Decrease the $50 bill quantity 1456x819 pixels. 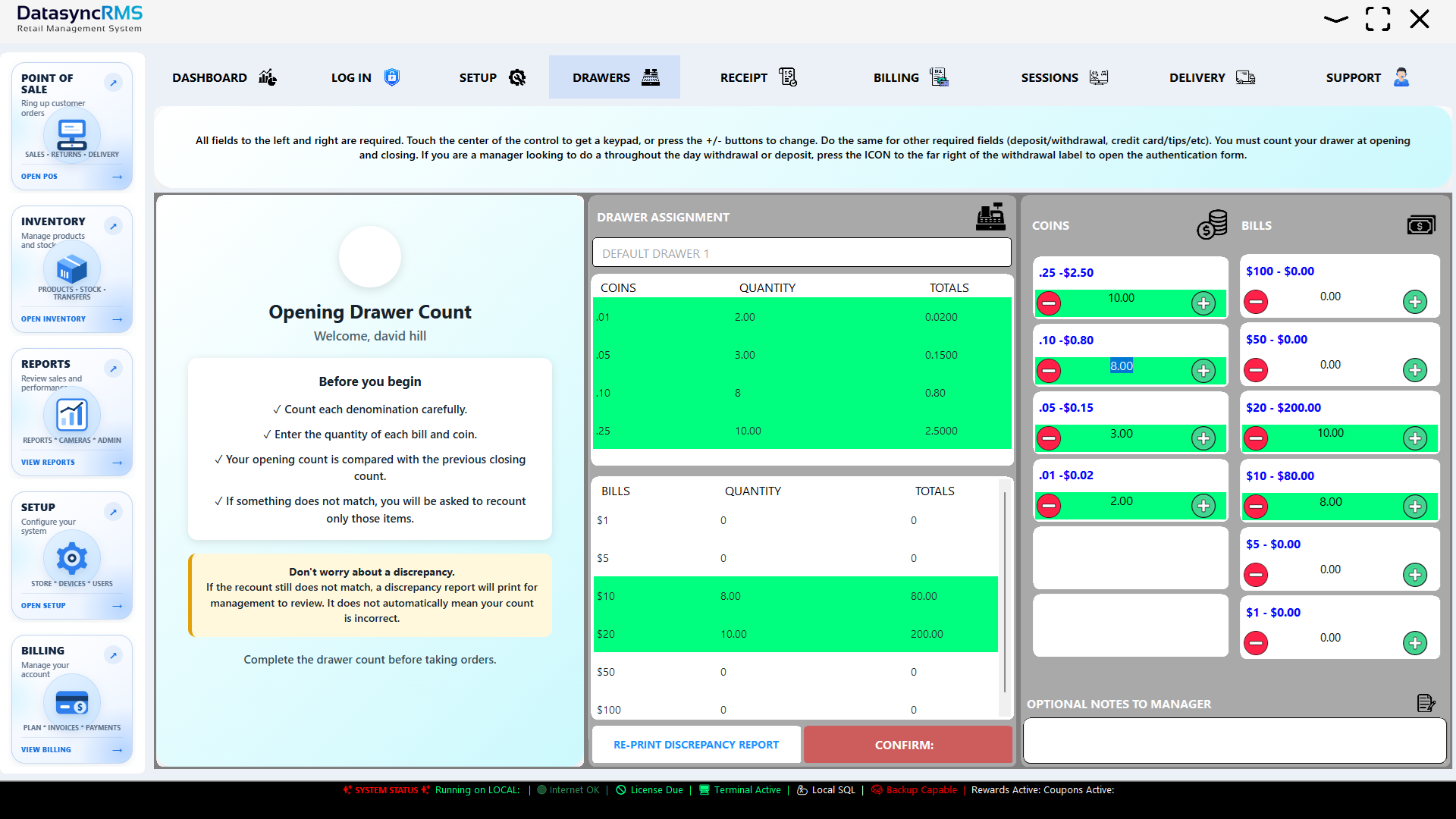tap(1256, 370)
